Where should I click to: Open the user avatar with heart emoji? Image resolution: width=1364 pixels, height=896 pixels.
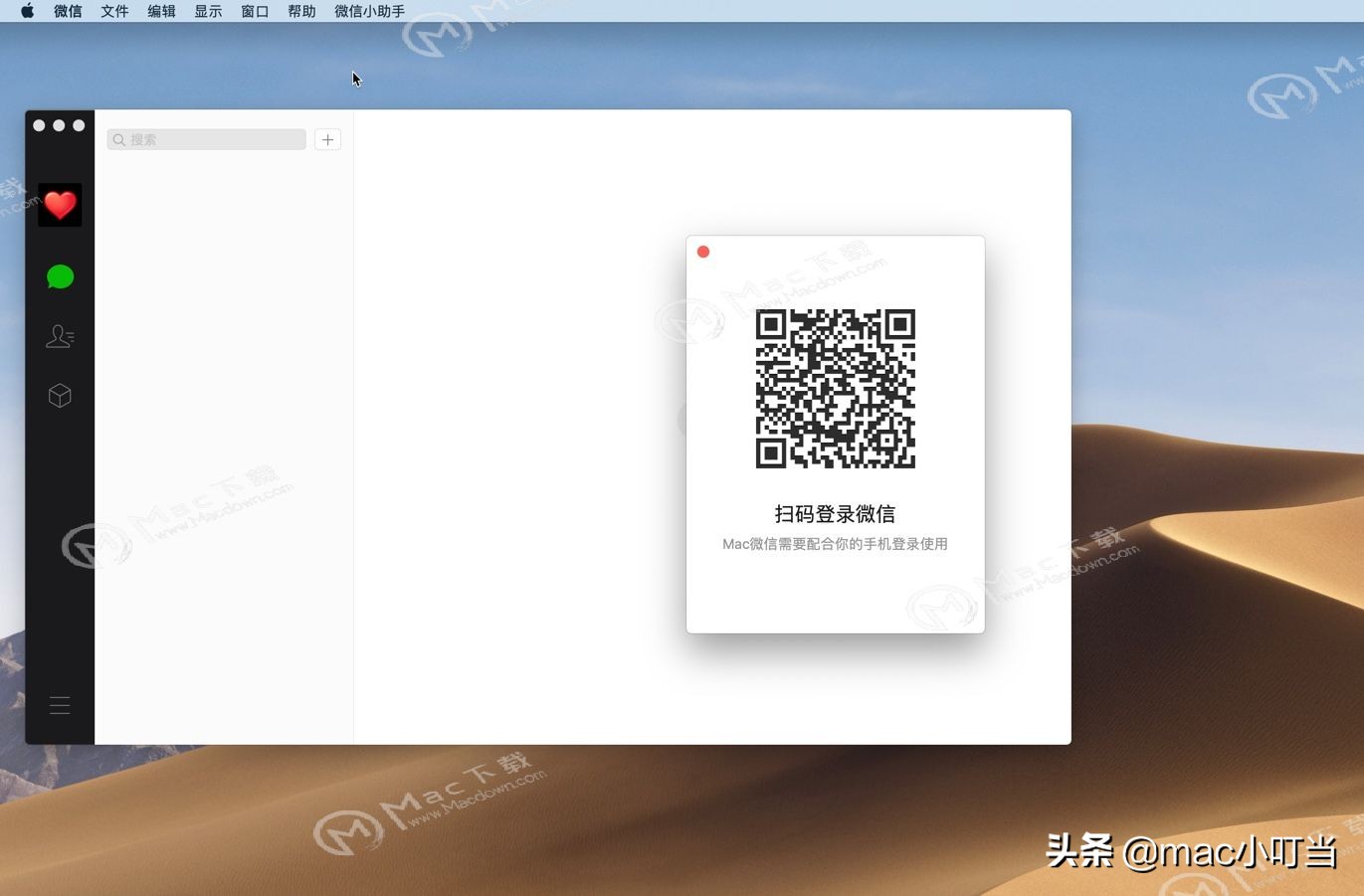click(60, 204)
